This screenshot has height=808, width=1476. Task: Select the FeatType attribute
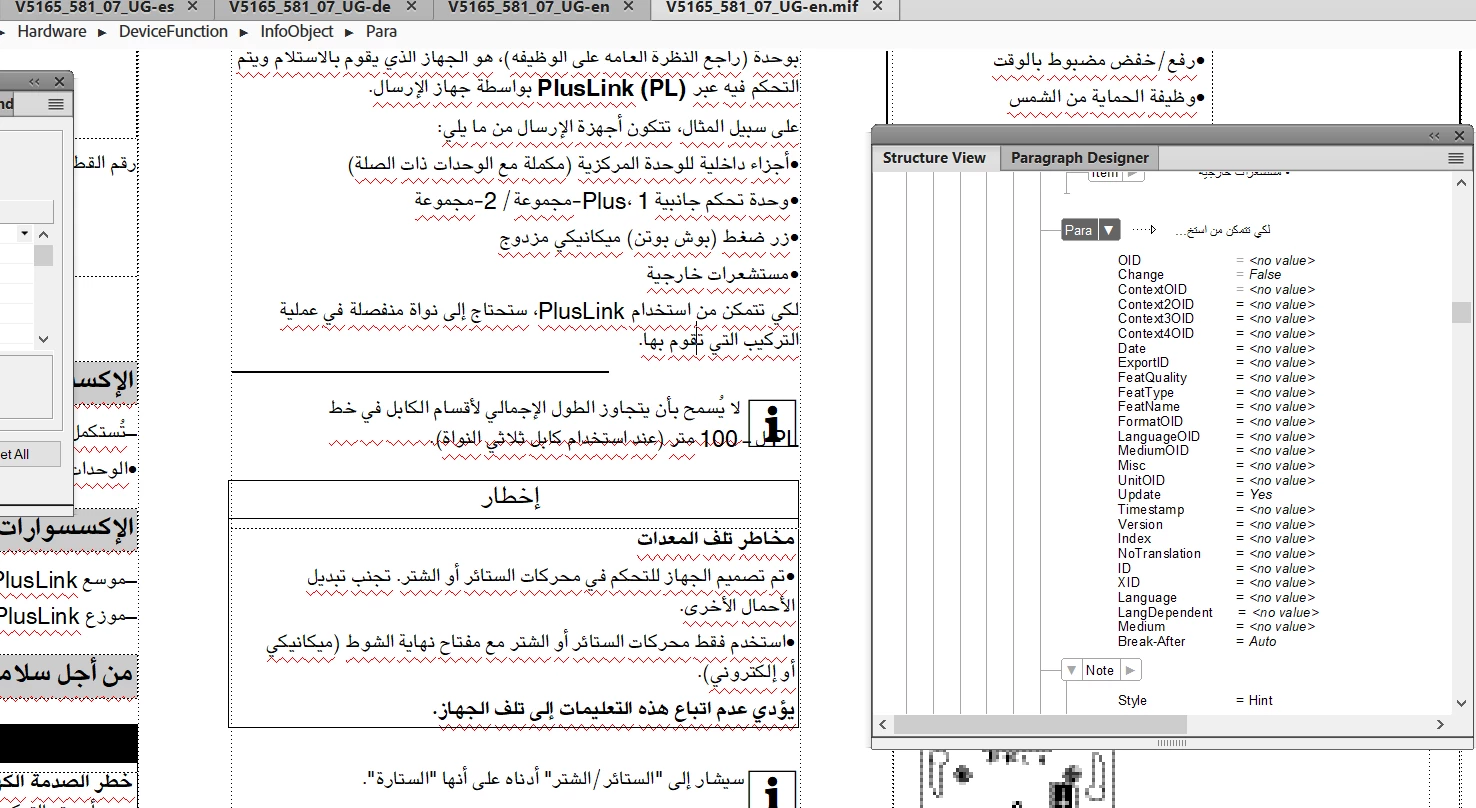point(1216,392)
